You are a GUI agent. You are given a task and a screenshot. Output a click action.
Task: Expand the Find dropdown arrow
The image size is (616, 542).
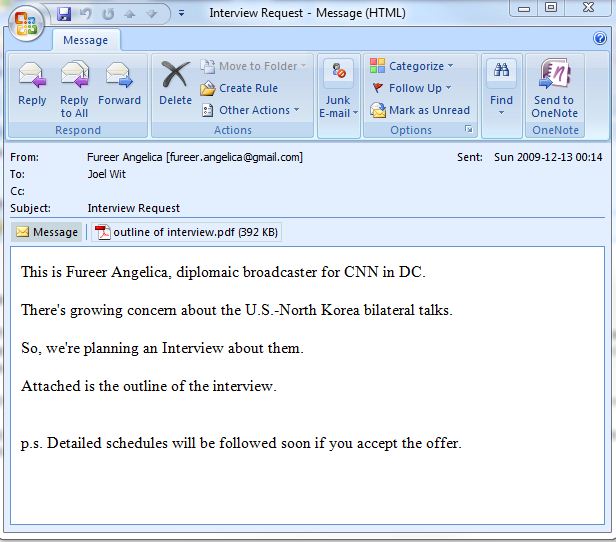point(501,113)
